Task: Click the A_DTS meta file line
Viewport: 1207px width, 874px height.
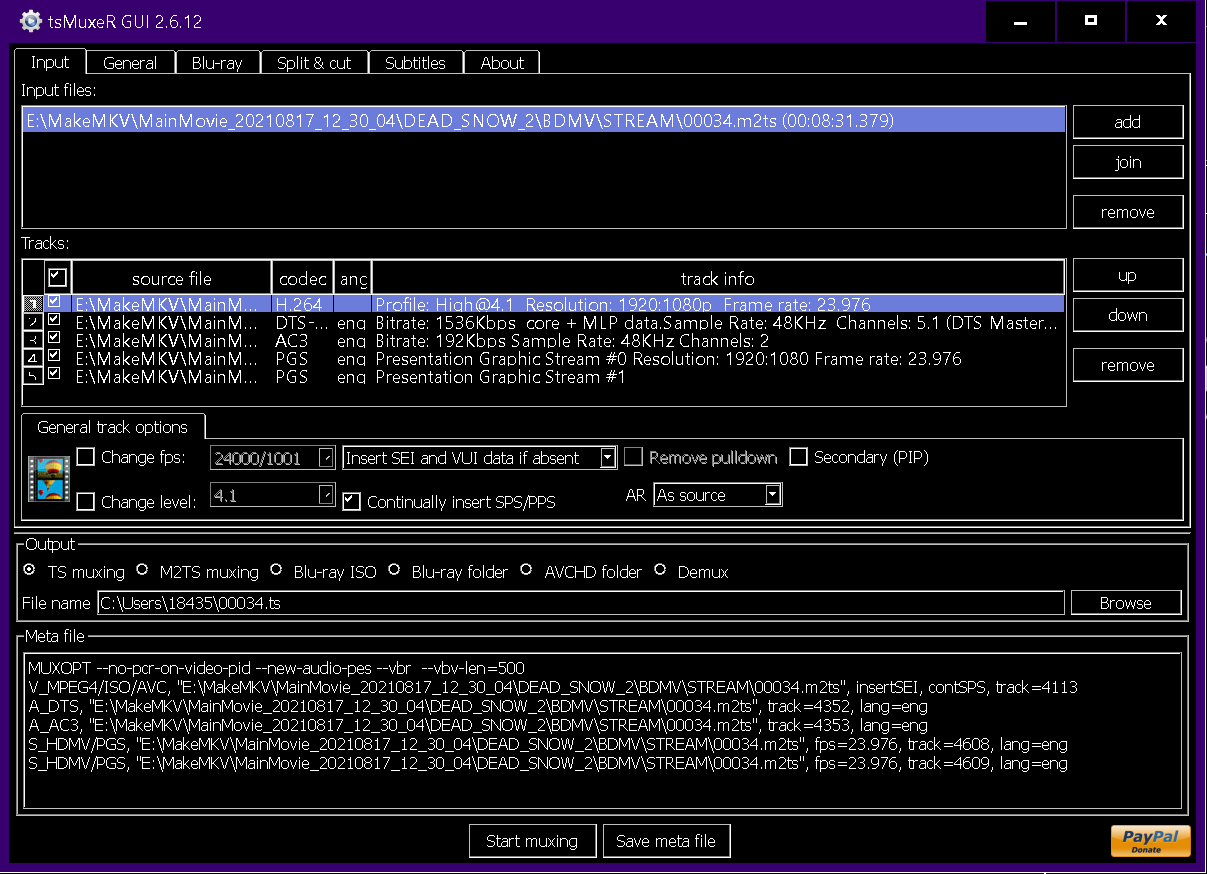Action: [x=478, y=706]
